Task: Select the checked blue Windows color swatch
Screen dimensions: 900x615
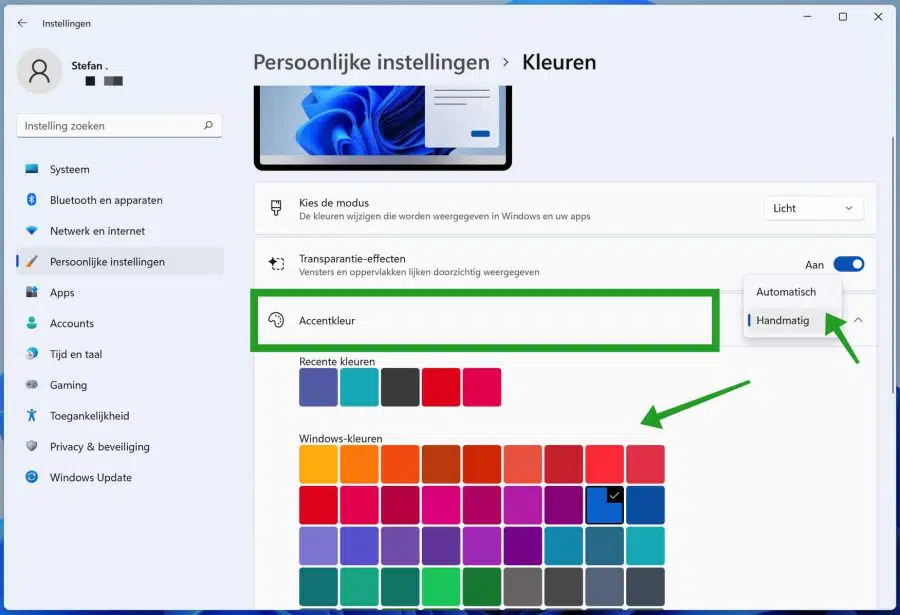Action: 604,505
